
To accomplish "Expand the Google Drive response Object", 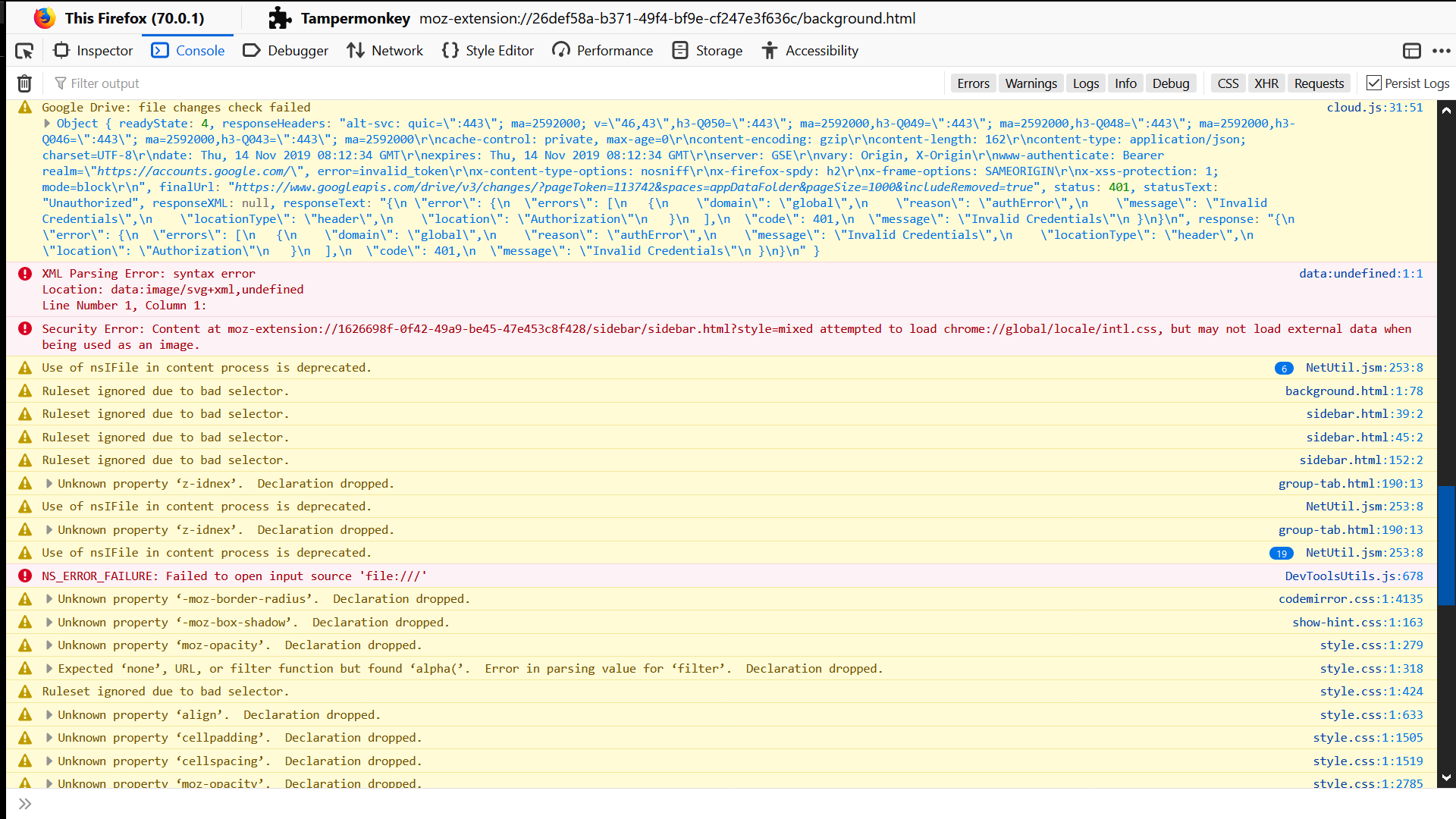I will point(48,123).
